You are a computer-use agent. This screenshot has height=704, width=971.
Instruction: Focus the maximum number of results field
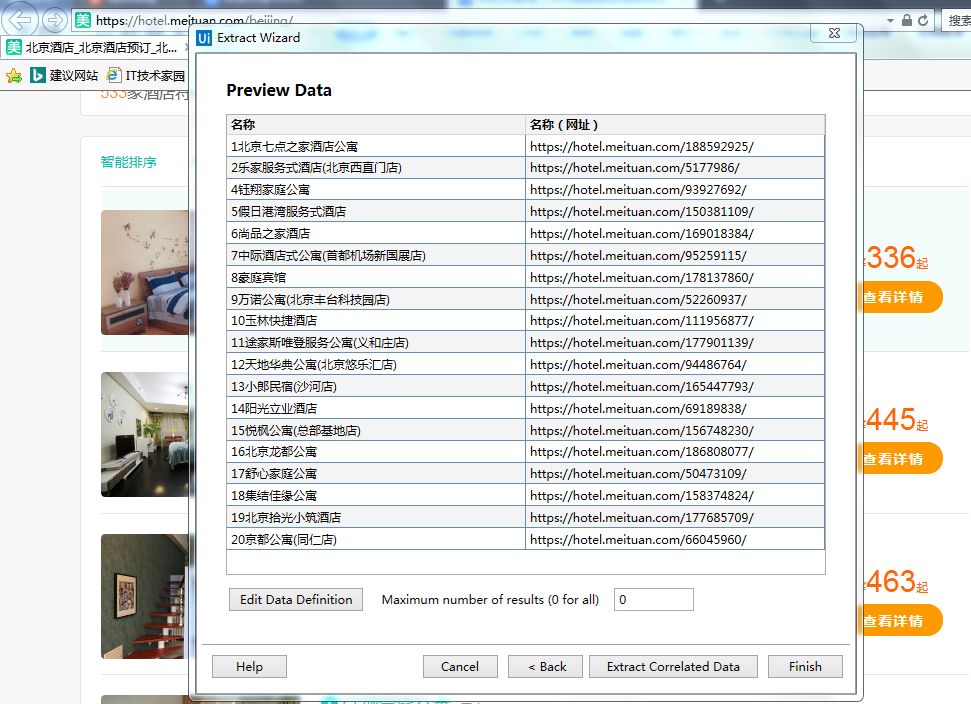pyautogui.click(x=653, y=599)
